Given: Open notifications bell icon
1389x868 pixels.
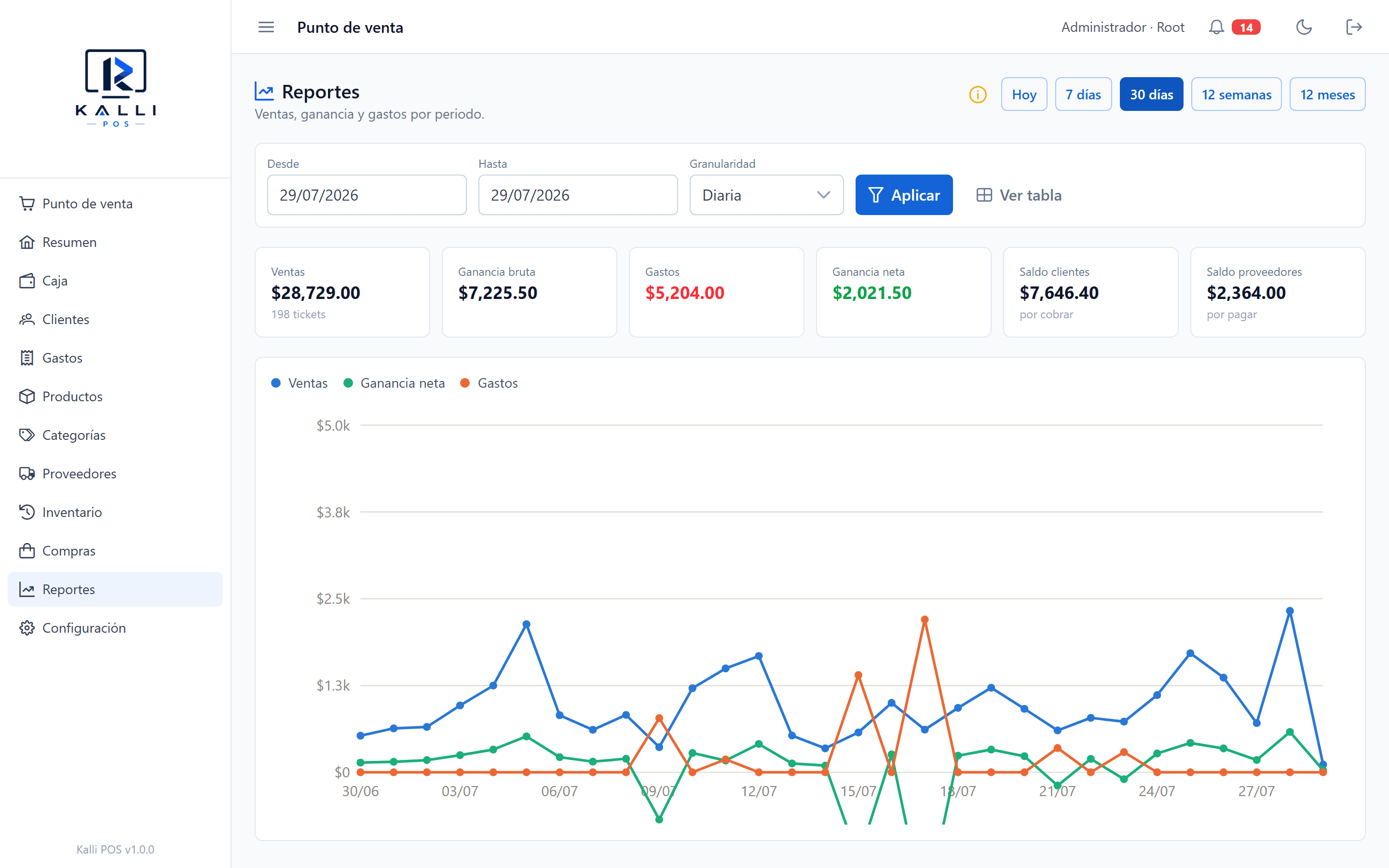Looking at the screenshot, I should click(x=1216, y=27).
